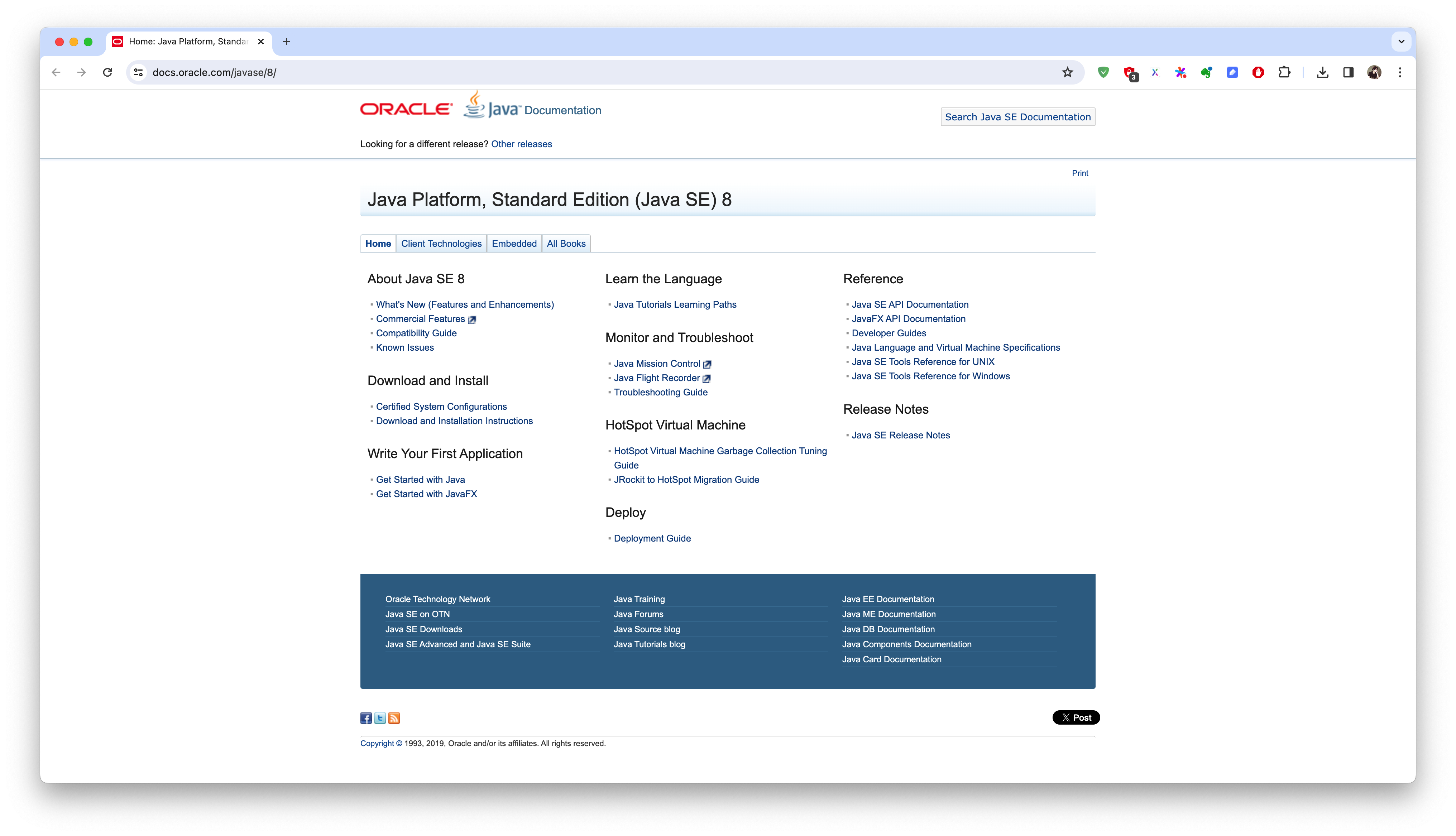Open the Known Issues link
This screenshot has height=836, width=1456.
coord(405,347)
